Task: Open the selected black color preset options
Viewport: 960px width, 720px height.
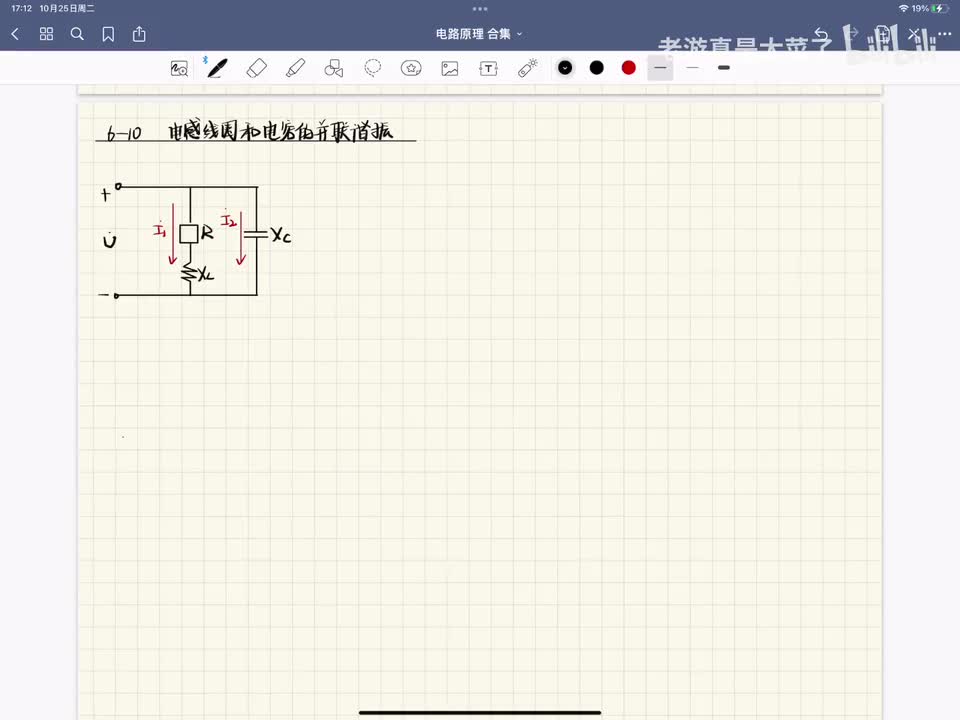Action: 565,68
